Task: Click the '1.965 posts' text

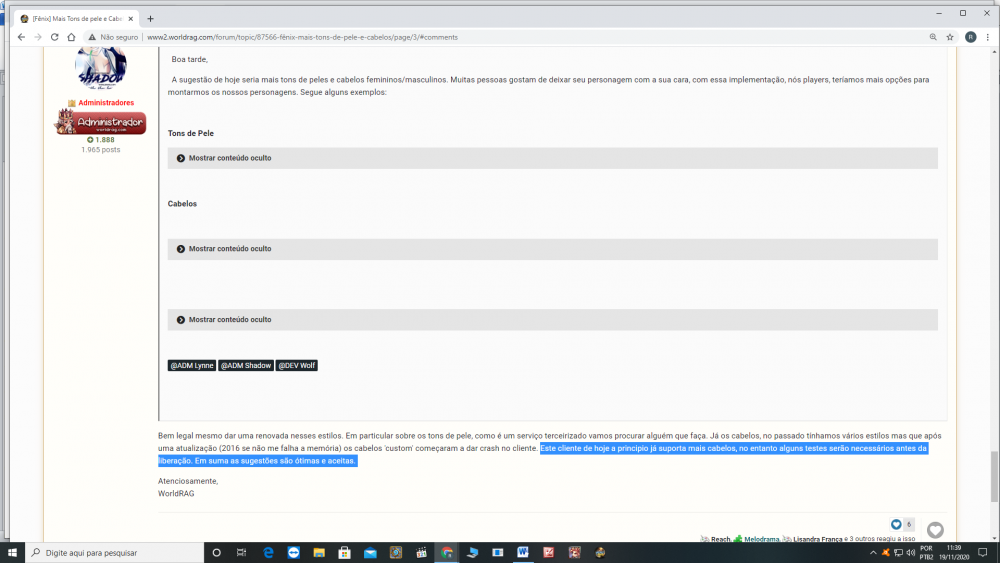Action: (x=101, y=150)
